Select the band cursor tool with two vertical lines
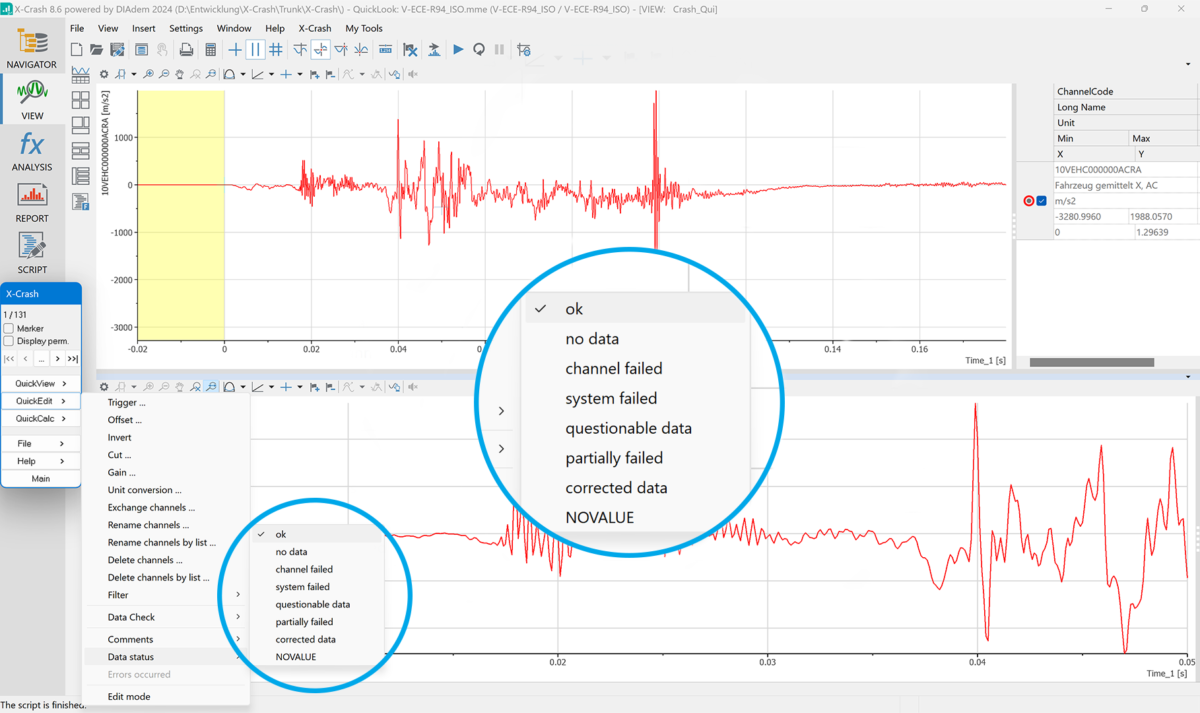The width and height of the screenshot is (1200, 713). [x=255, y=49]
